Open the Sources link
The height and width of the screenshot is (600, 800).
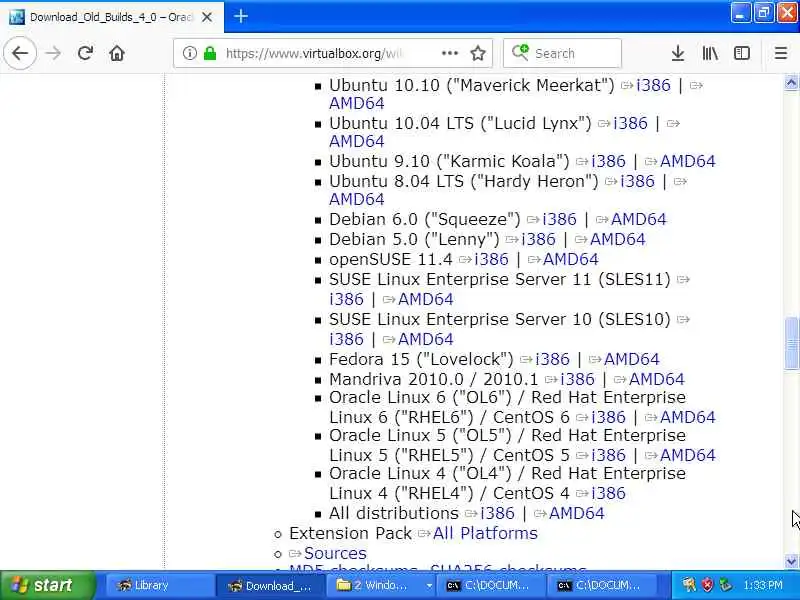coord(335,554)
